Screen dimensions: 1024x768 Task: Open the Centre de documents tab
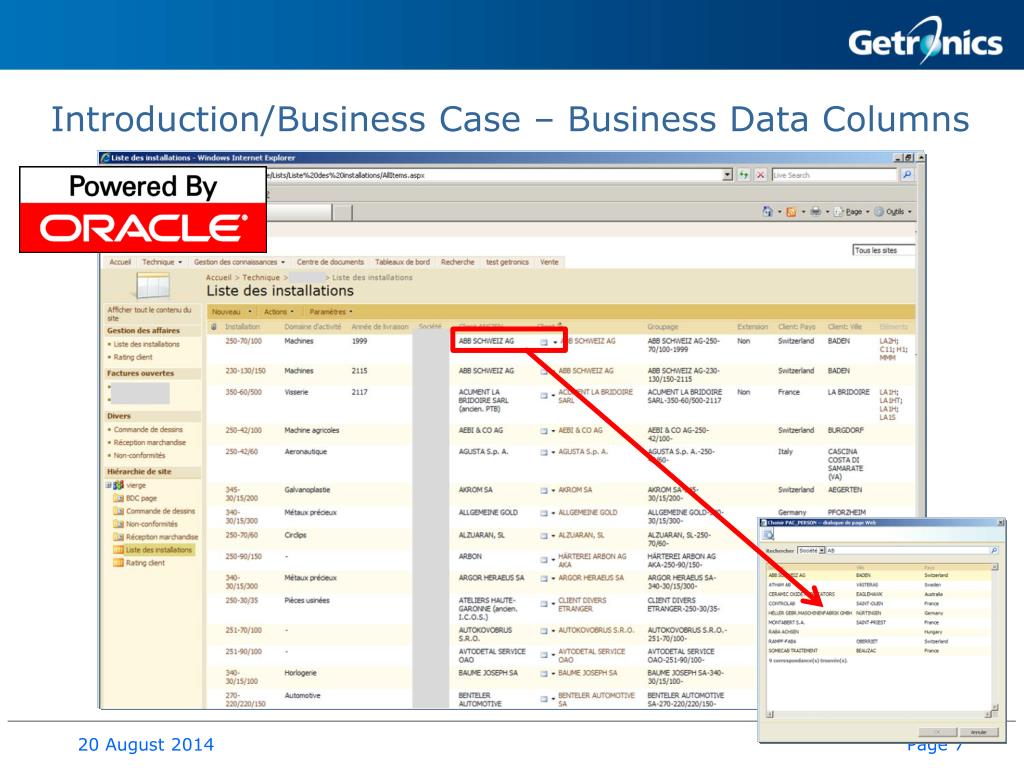click(330, 262)
